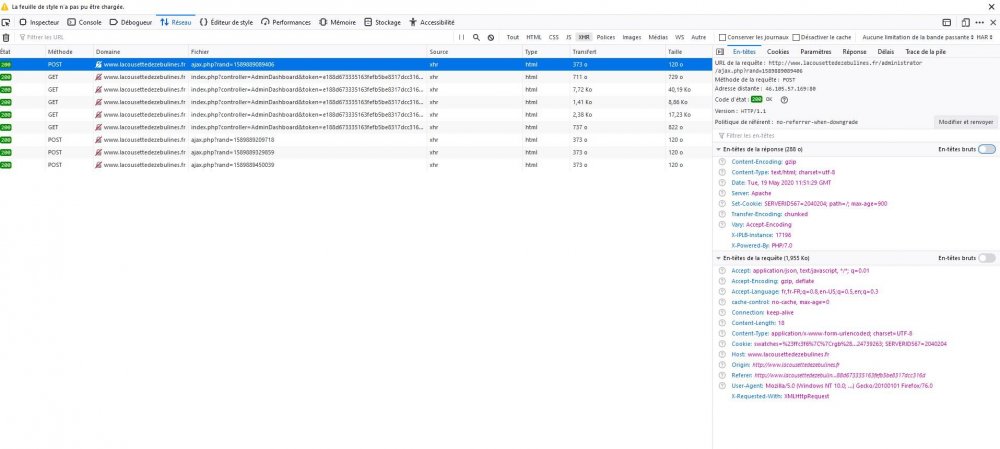Focus Filtrer les en-têtes field
Image resolution: width=1000 pixels, height=449 pixels.
[855, 136]
